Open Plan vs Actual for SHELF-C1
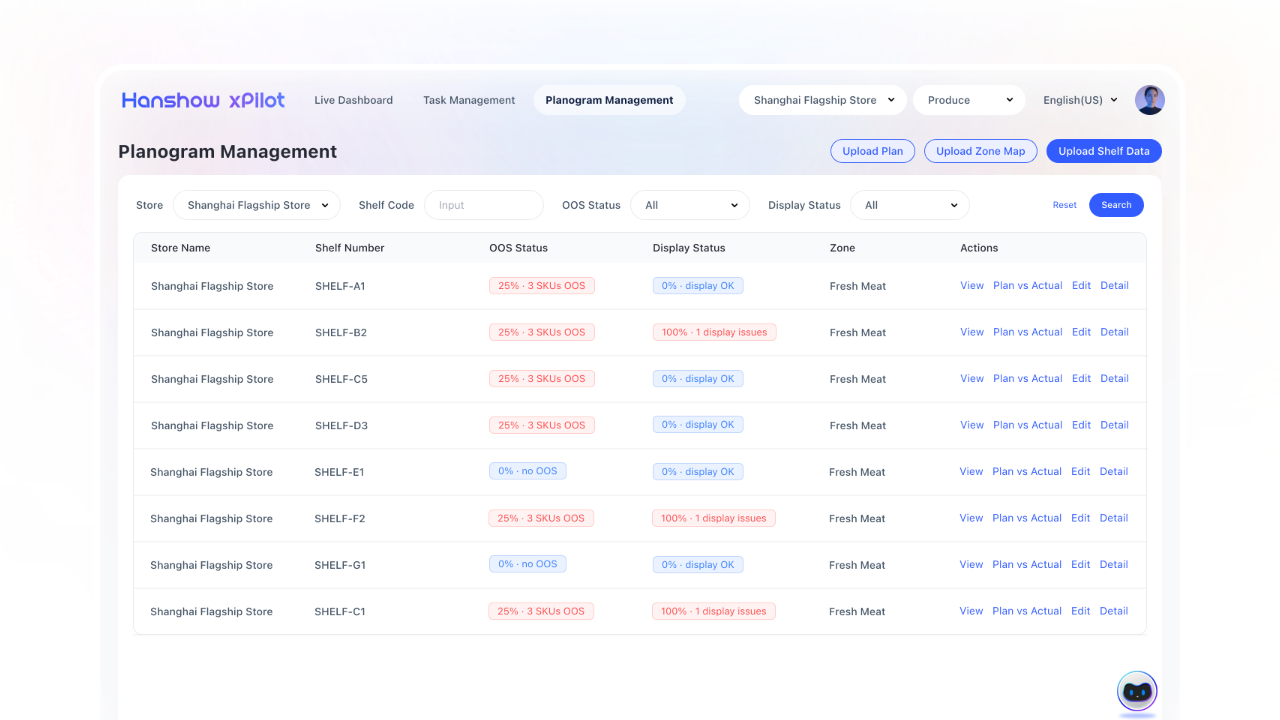This screenshot has height=720, width=1280. pyautogui.click(x=1027, y=611)
